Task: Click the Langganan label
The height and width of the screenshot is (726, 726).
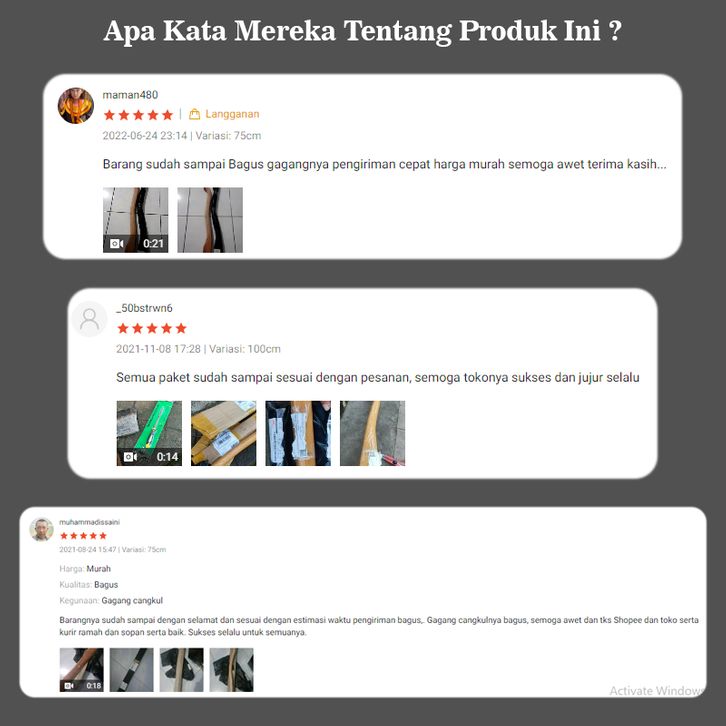Action: [x=232, y=114]
